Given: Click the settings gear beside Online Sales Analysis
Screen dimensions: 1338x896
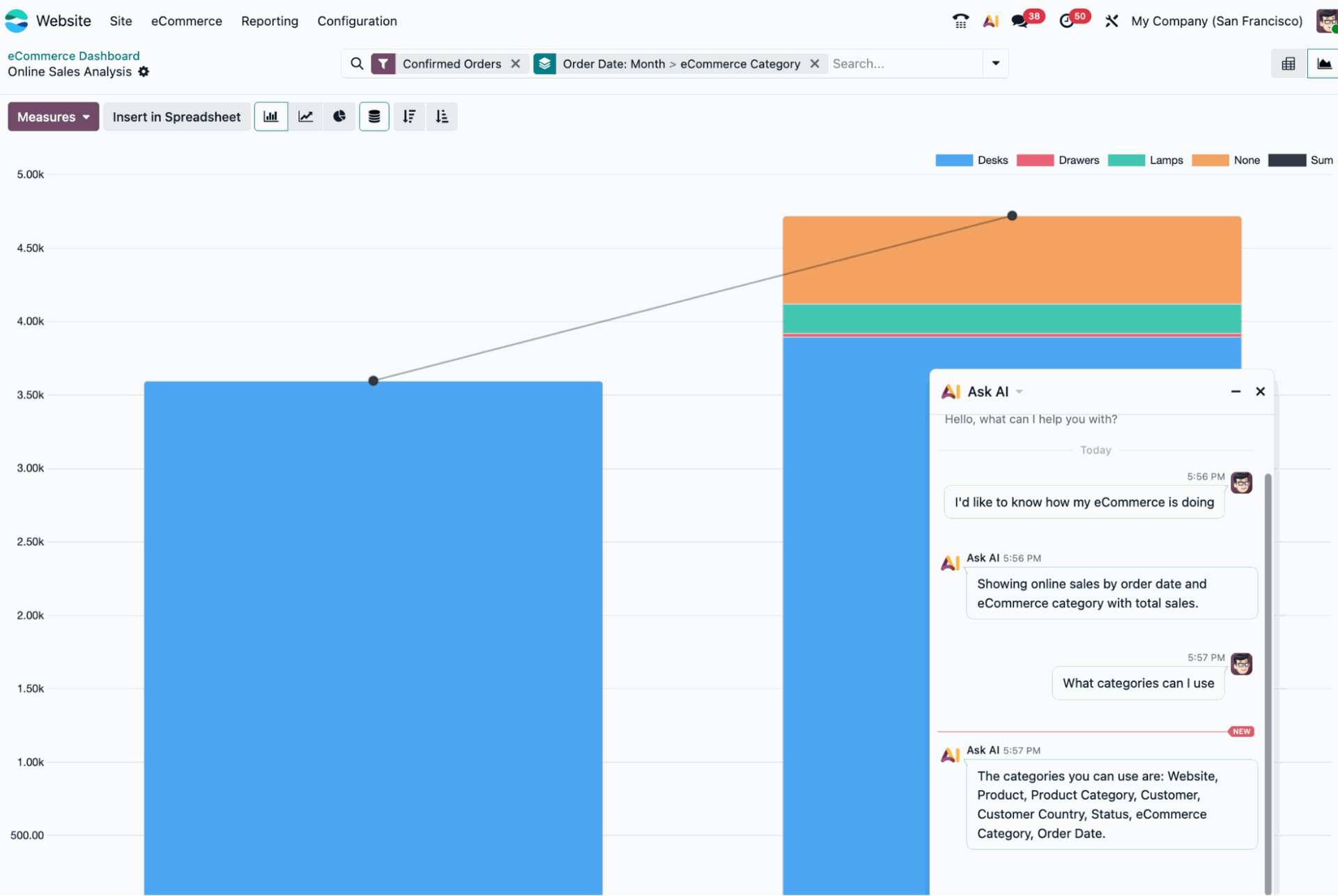Looking at the screenshot, I should (x=144, y=72).
